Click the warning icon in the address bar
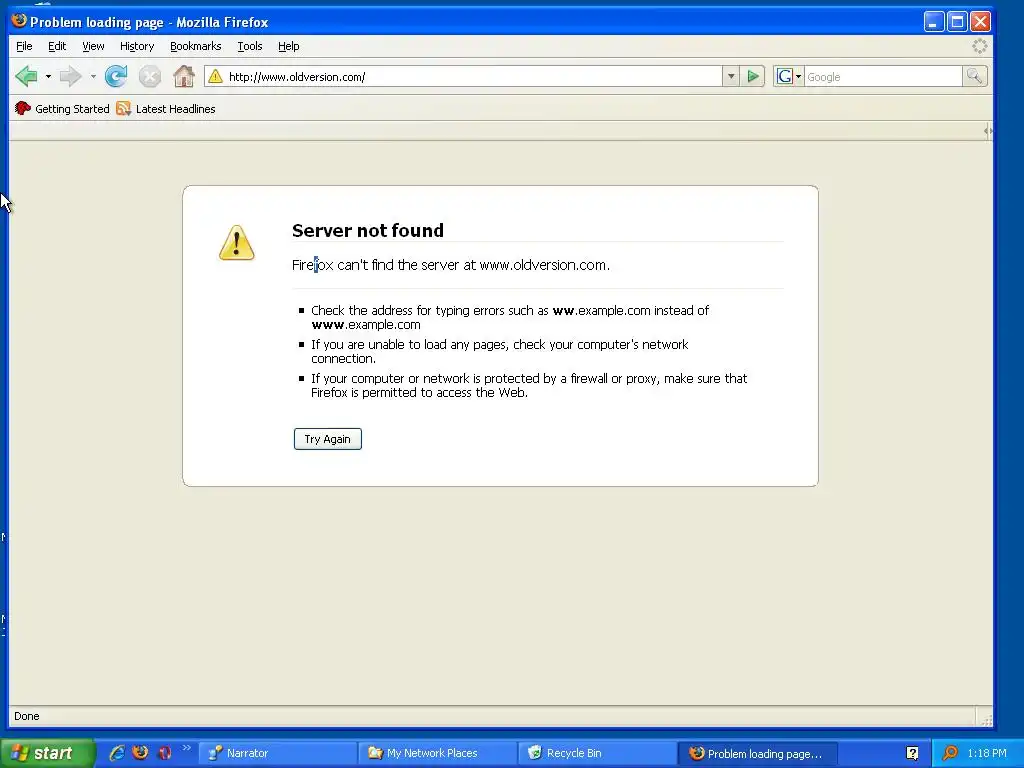This screenshot has height=768, width=1024. pos(215,76)
